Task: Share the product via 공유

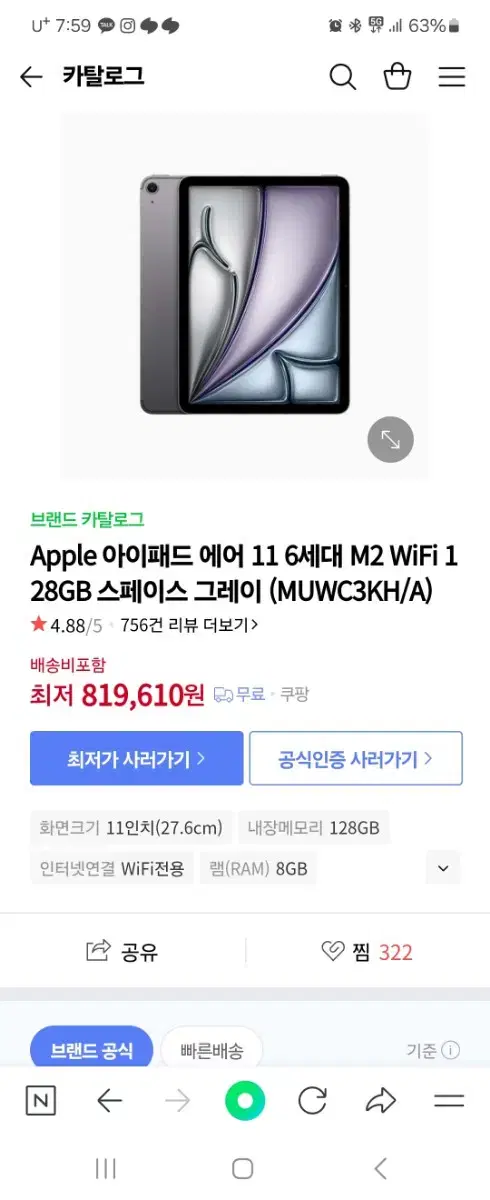Action: (x=122, y=952)
